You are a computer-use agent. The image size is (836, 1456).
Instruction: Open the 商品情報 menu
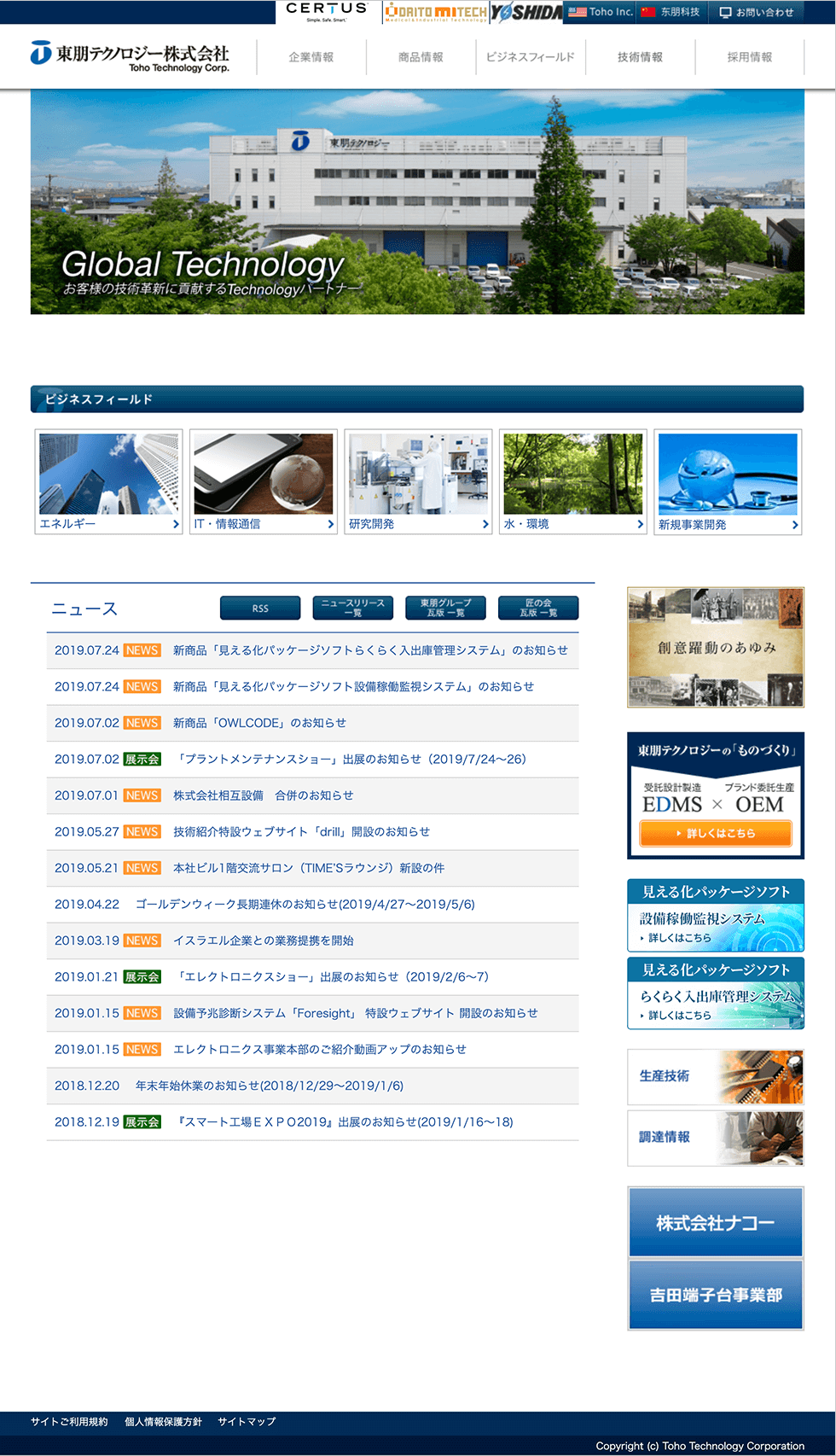[x=421, y=57]
